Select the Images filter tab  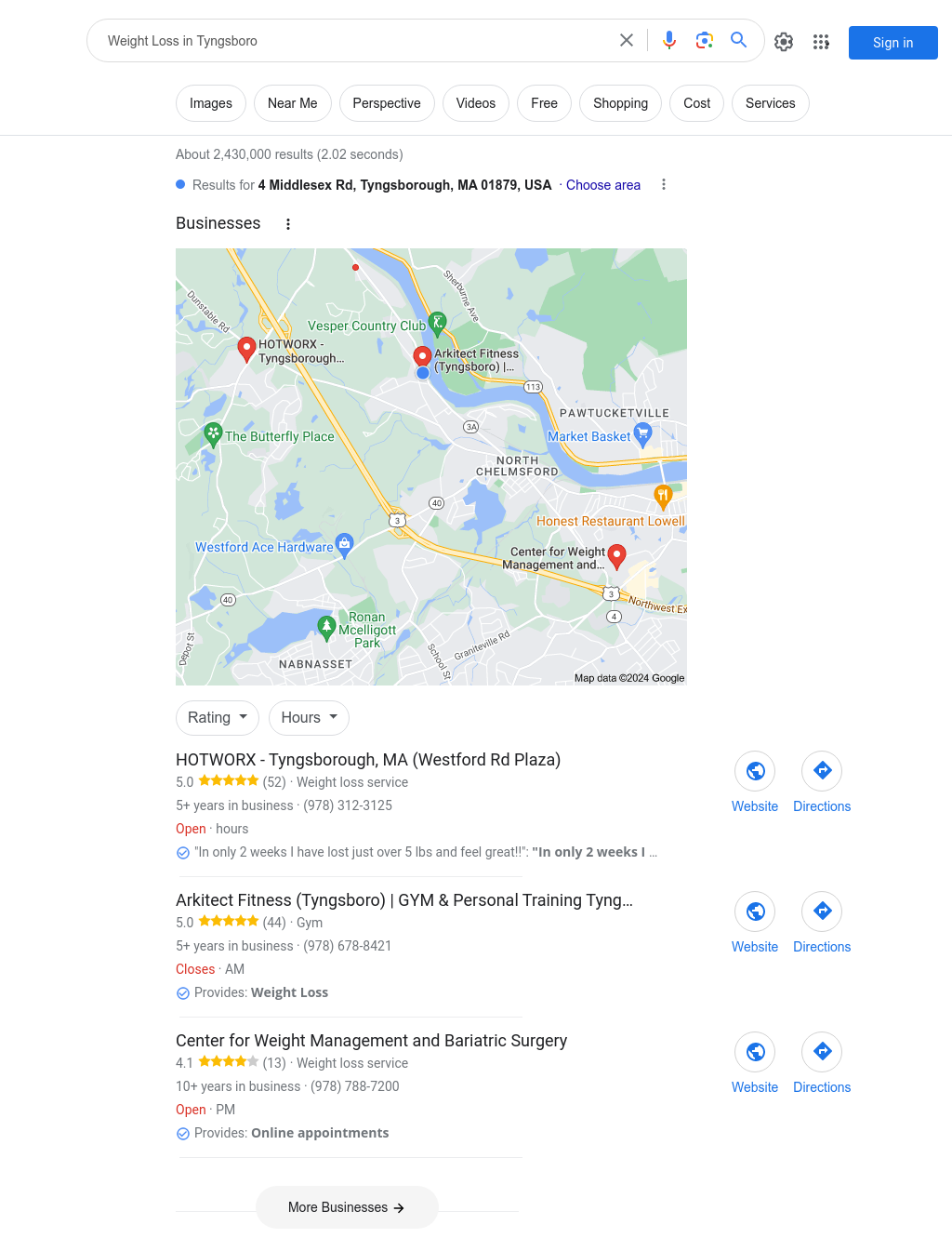tap(211, 103)
